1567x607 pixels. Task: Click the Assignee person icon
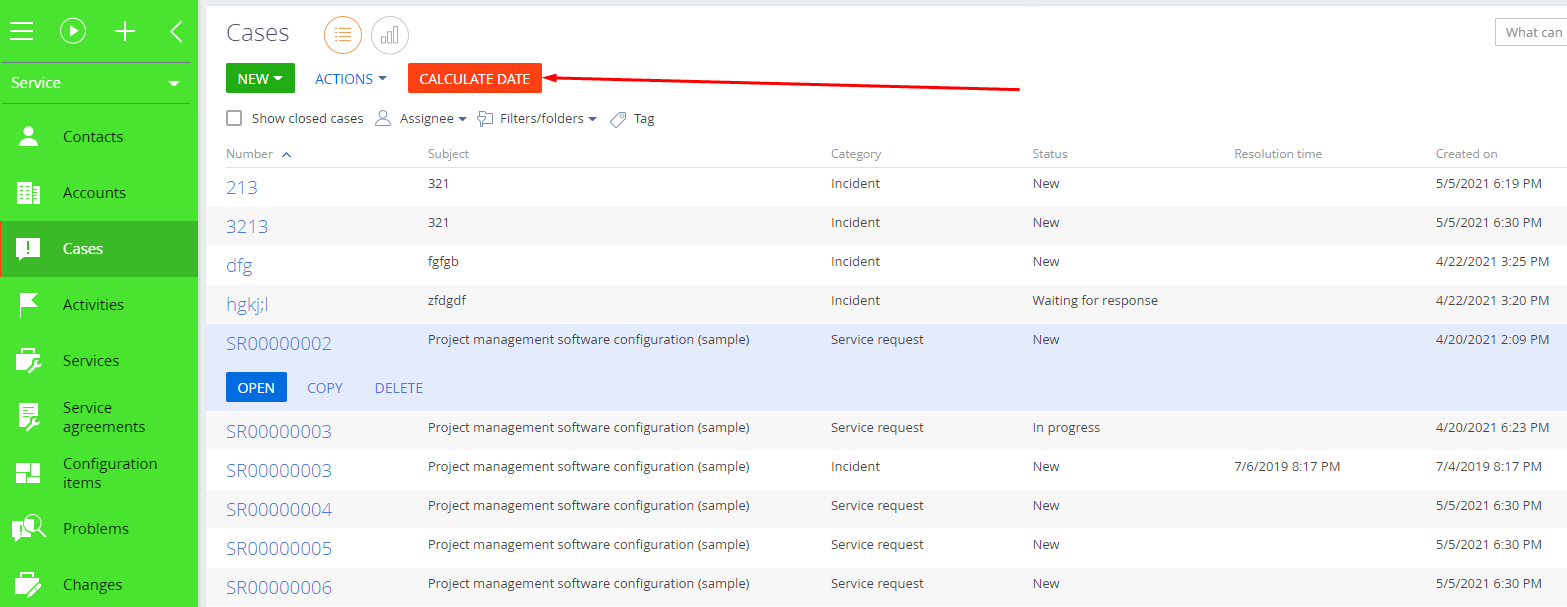[383, 119]
